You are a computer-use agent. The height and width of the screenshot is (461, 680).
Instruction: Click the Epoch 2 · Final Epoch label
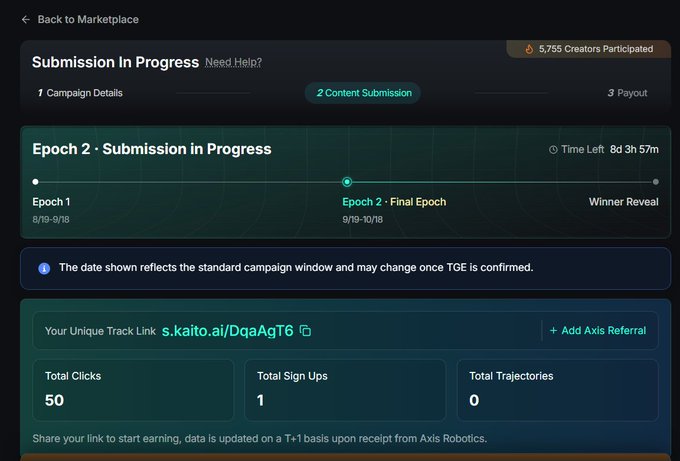point(394,202)
